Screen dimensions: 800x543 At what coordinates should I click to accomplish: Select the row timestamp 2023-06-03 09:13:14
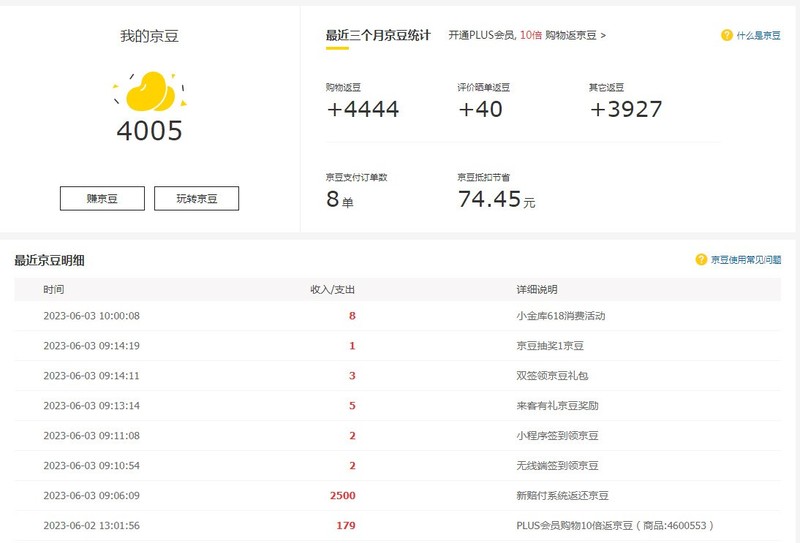(91, 406)
